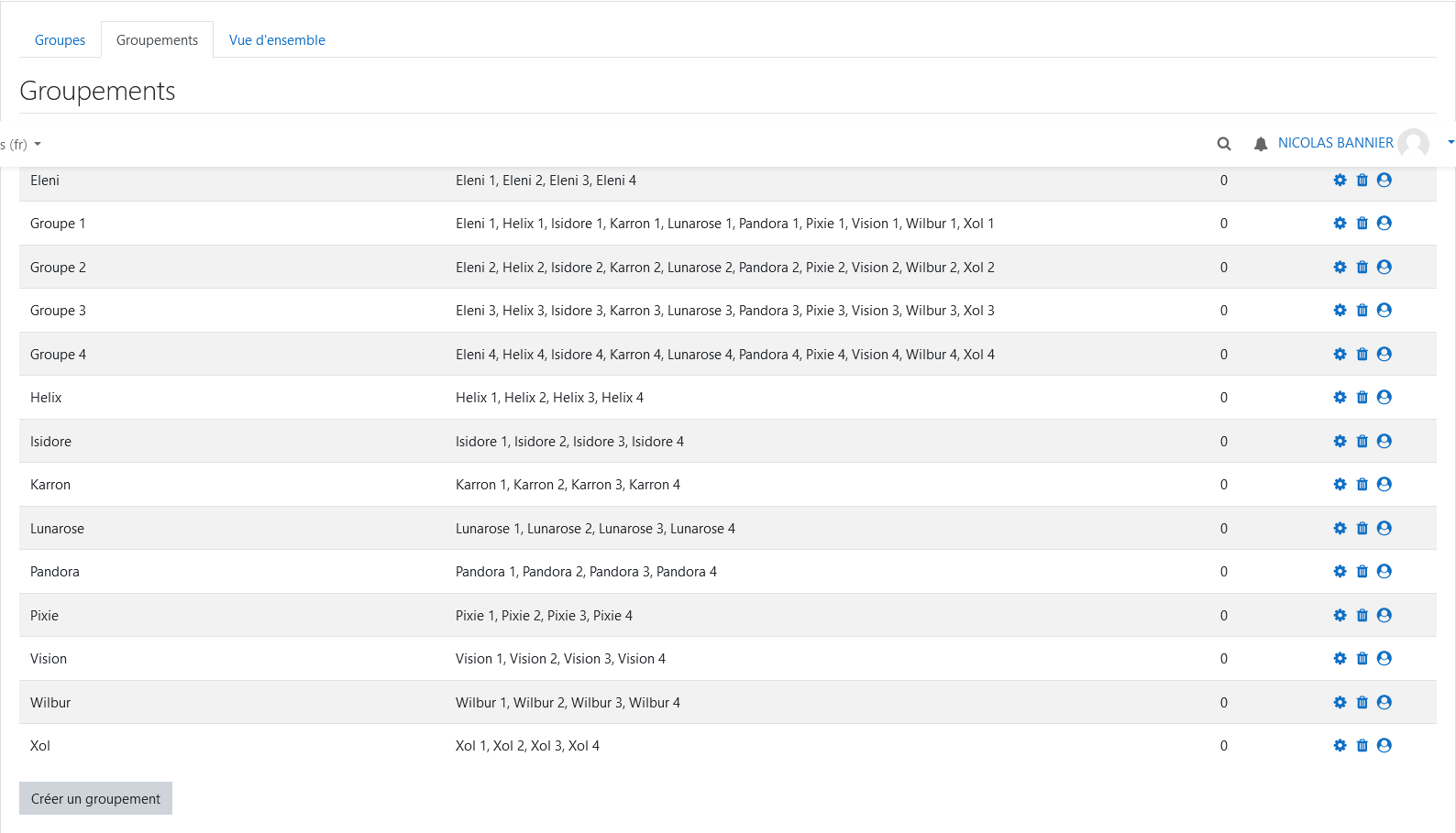Open settings gear for Wilbur grouping
Image resolution: width=1456 pixels, height=833 pixels.
(x=1340, y=703)
